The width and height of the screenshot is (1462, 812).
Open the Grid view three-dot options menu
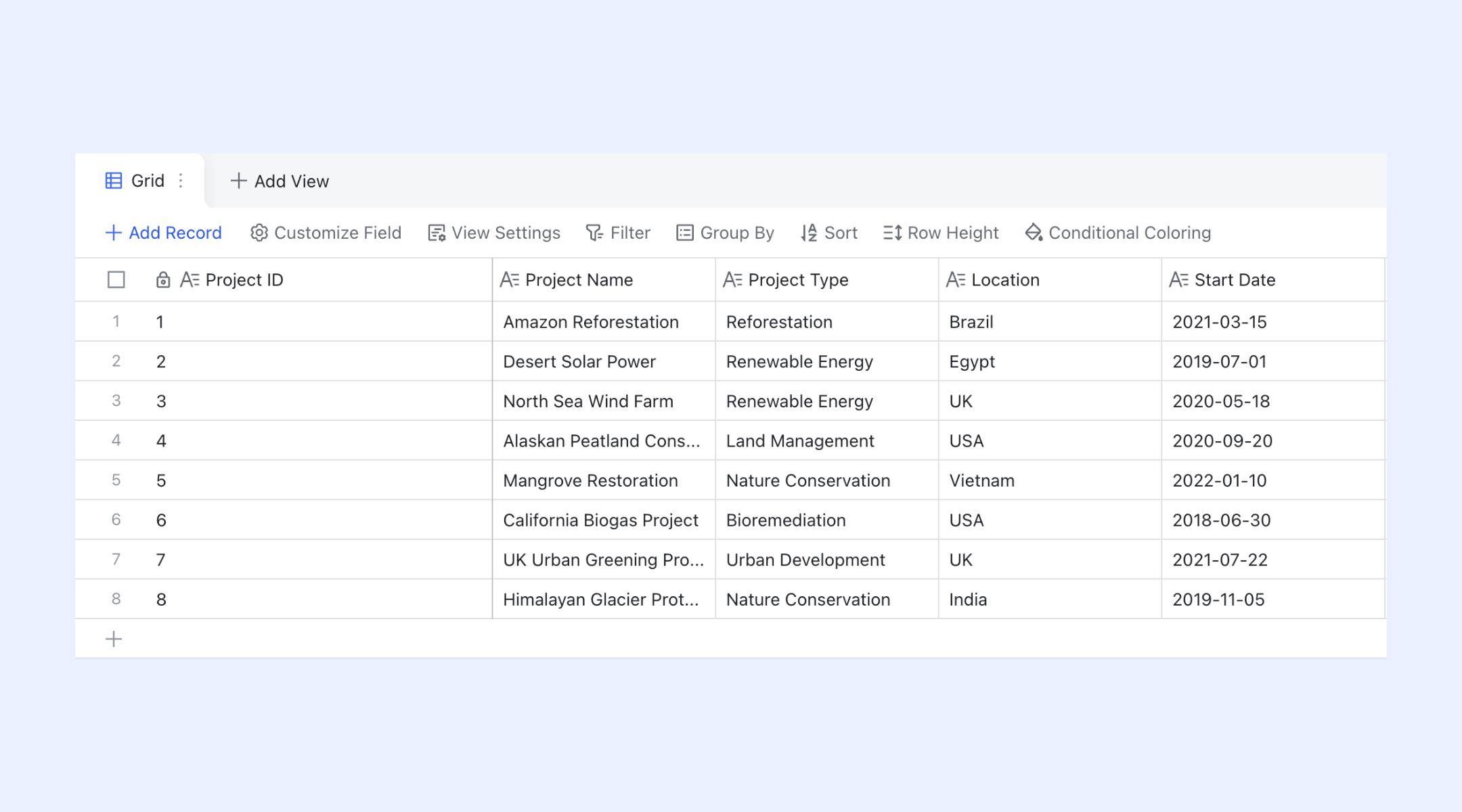pyautogui.click(x=181, y=181)
